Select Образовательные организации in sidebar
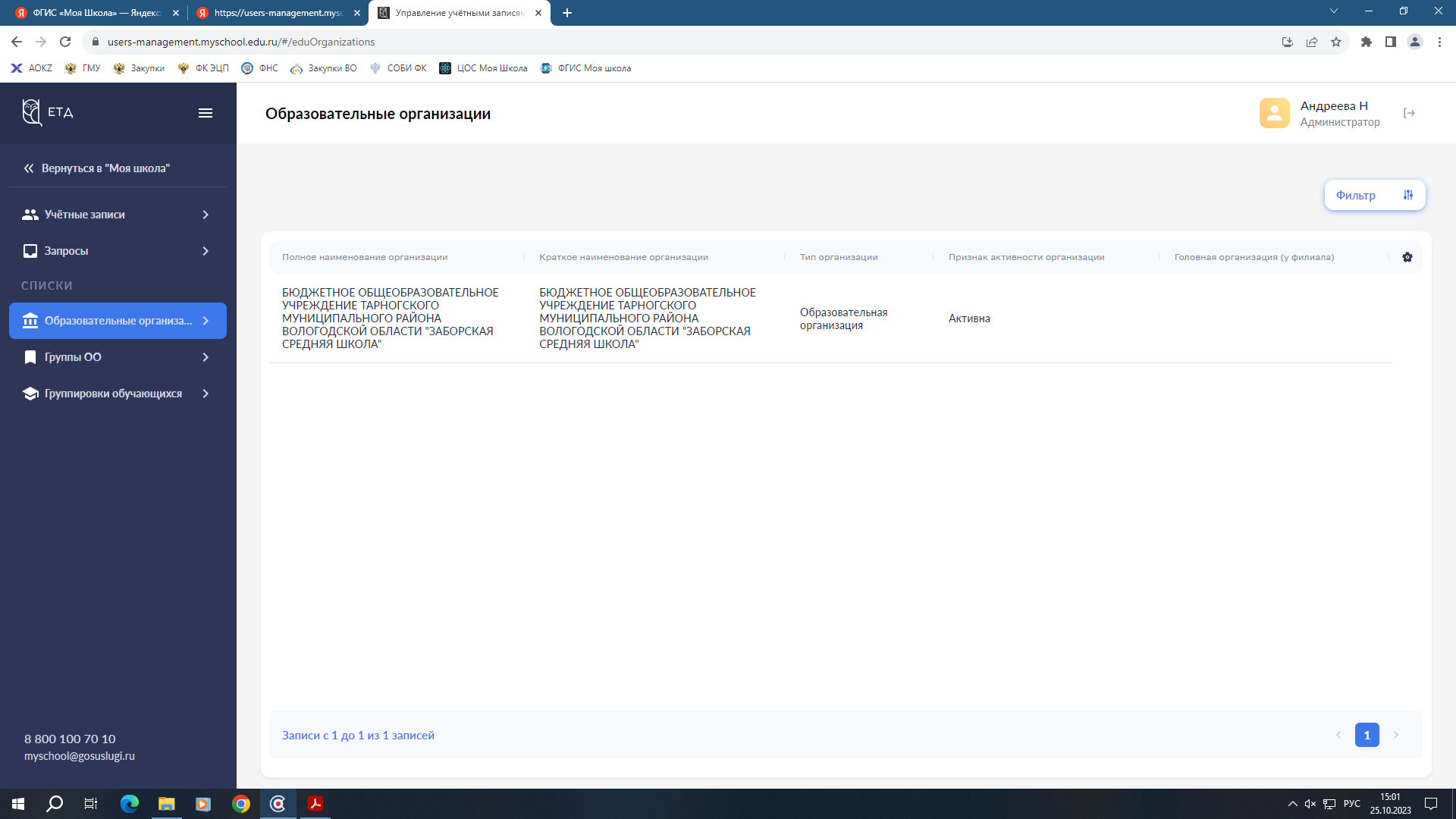Image resolution: width=1456 pixels, height=819 pixels. tap(118, 321)
